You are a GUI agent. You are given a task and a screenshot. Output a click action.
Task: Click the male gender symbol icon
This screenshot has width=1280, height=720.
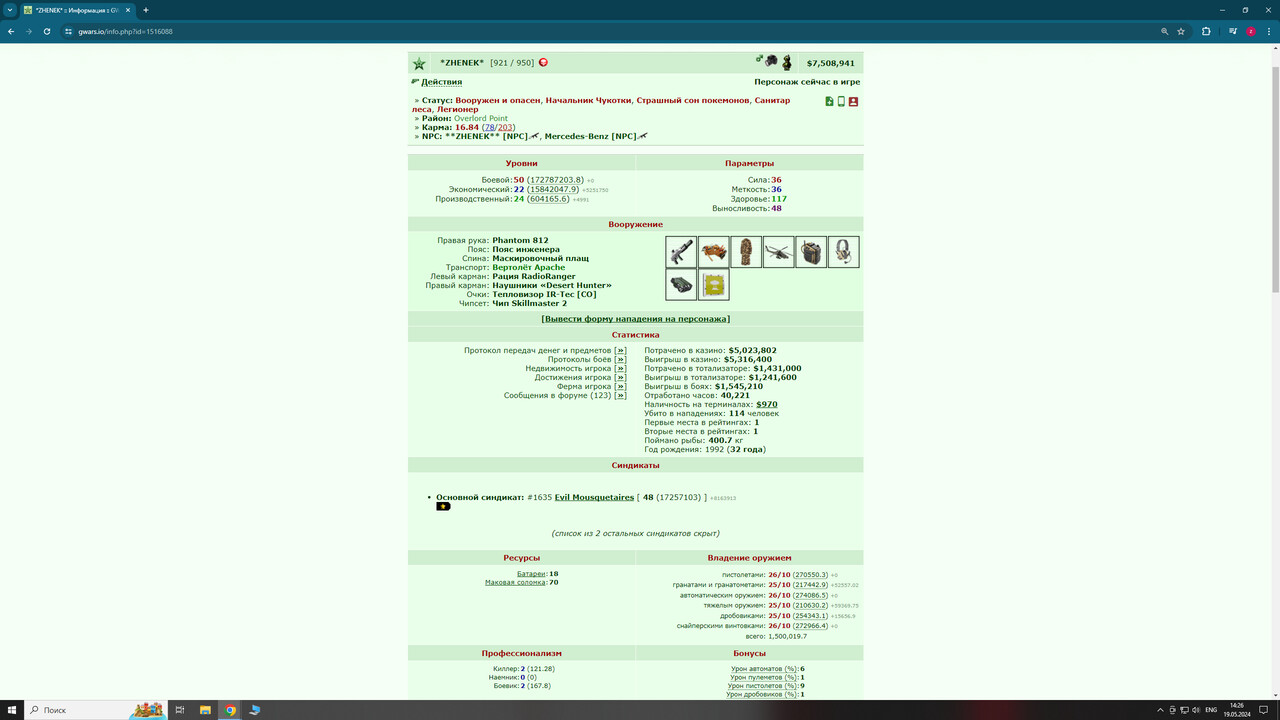pyautogui.click(x=760, y=60)
